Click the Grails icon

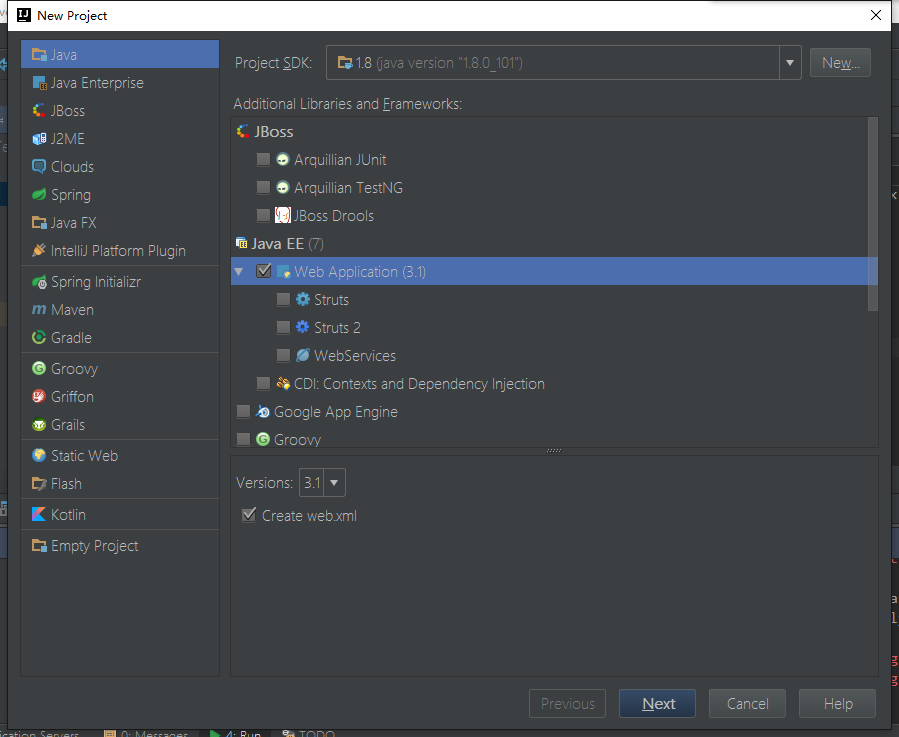(39, 424)
